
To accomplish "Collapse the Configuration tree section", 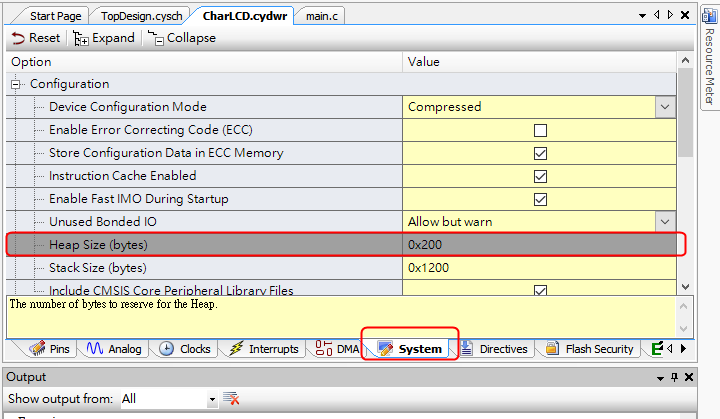I will (x=17, y=84).
